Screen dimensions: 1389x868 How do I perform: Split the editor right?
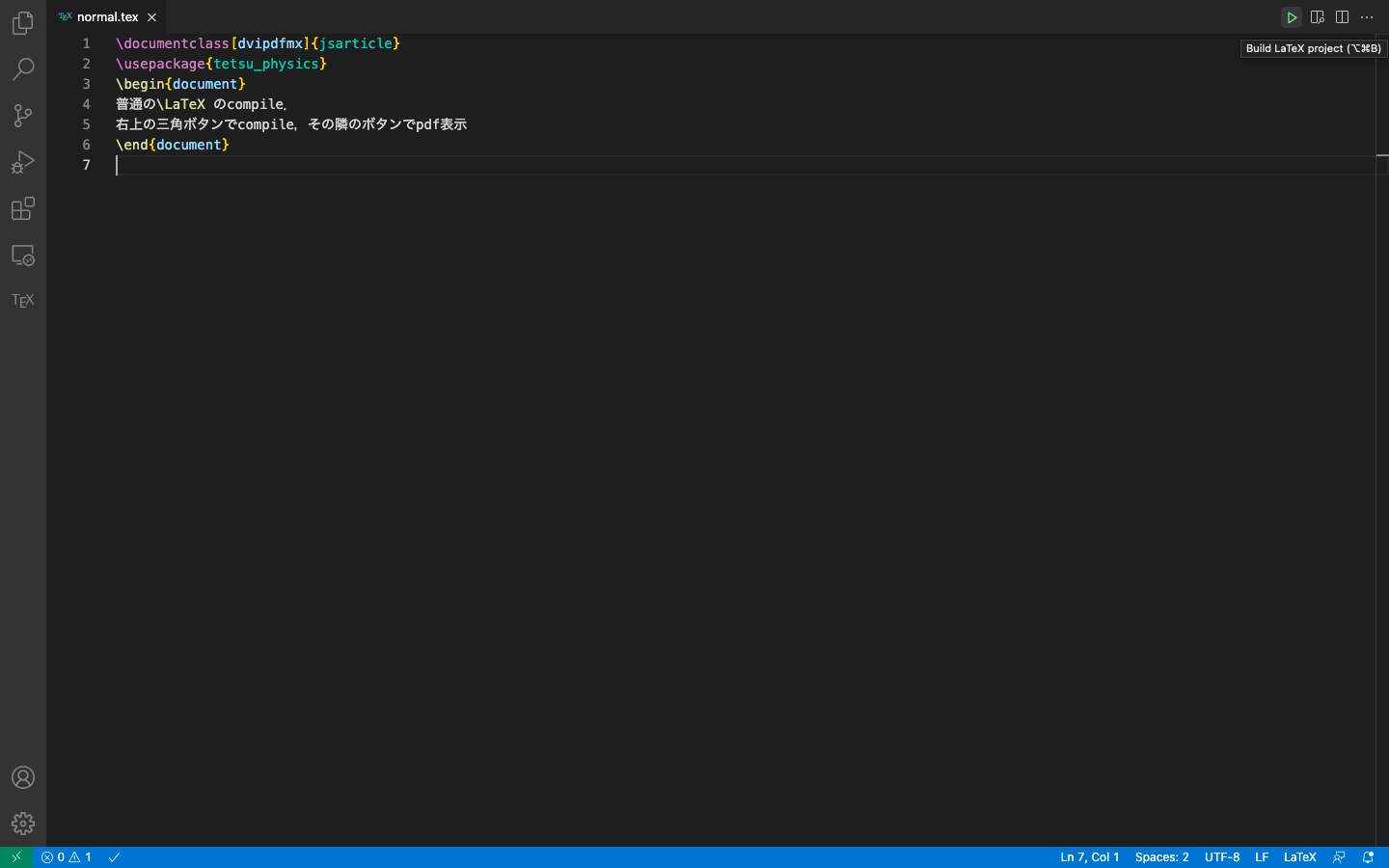[1343, 17]
